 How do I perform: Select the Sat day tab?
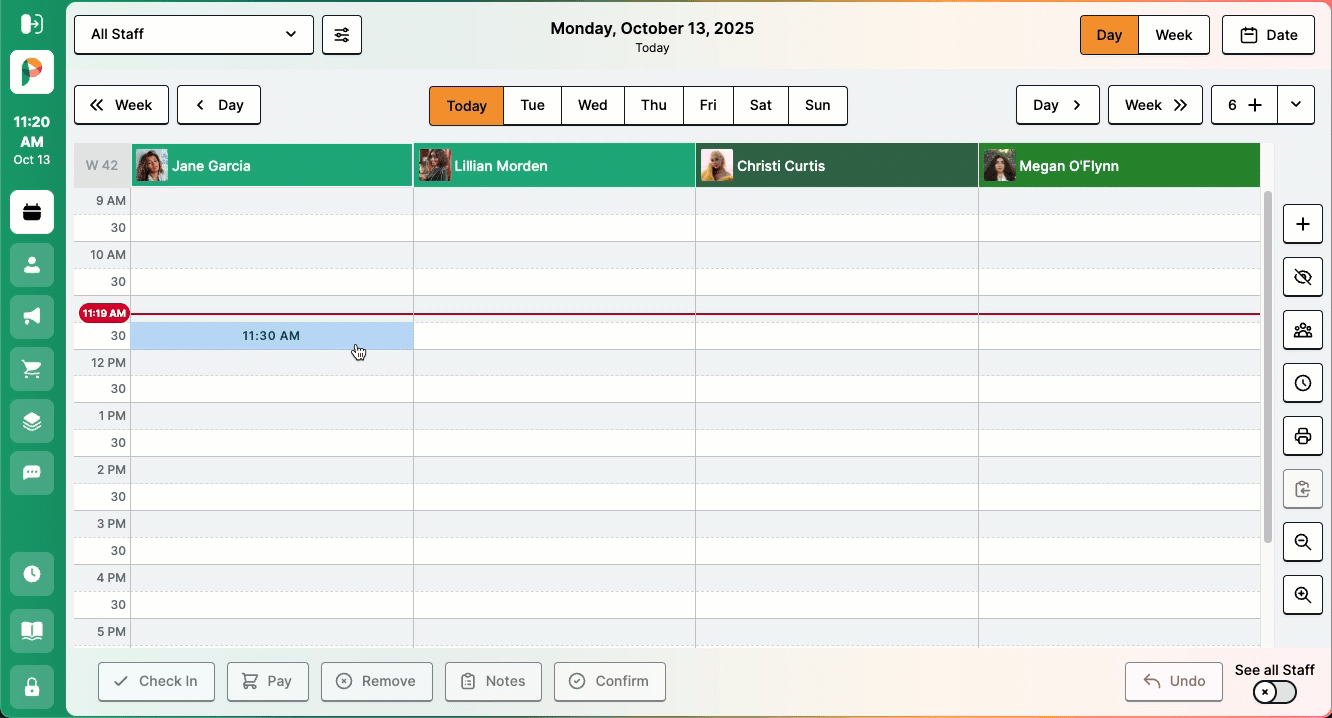point(761,106)
